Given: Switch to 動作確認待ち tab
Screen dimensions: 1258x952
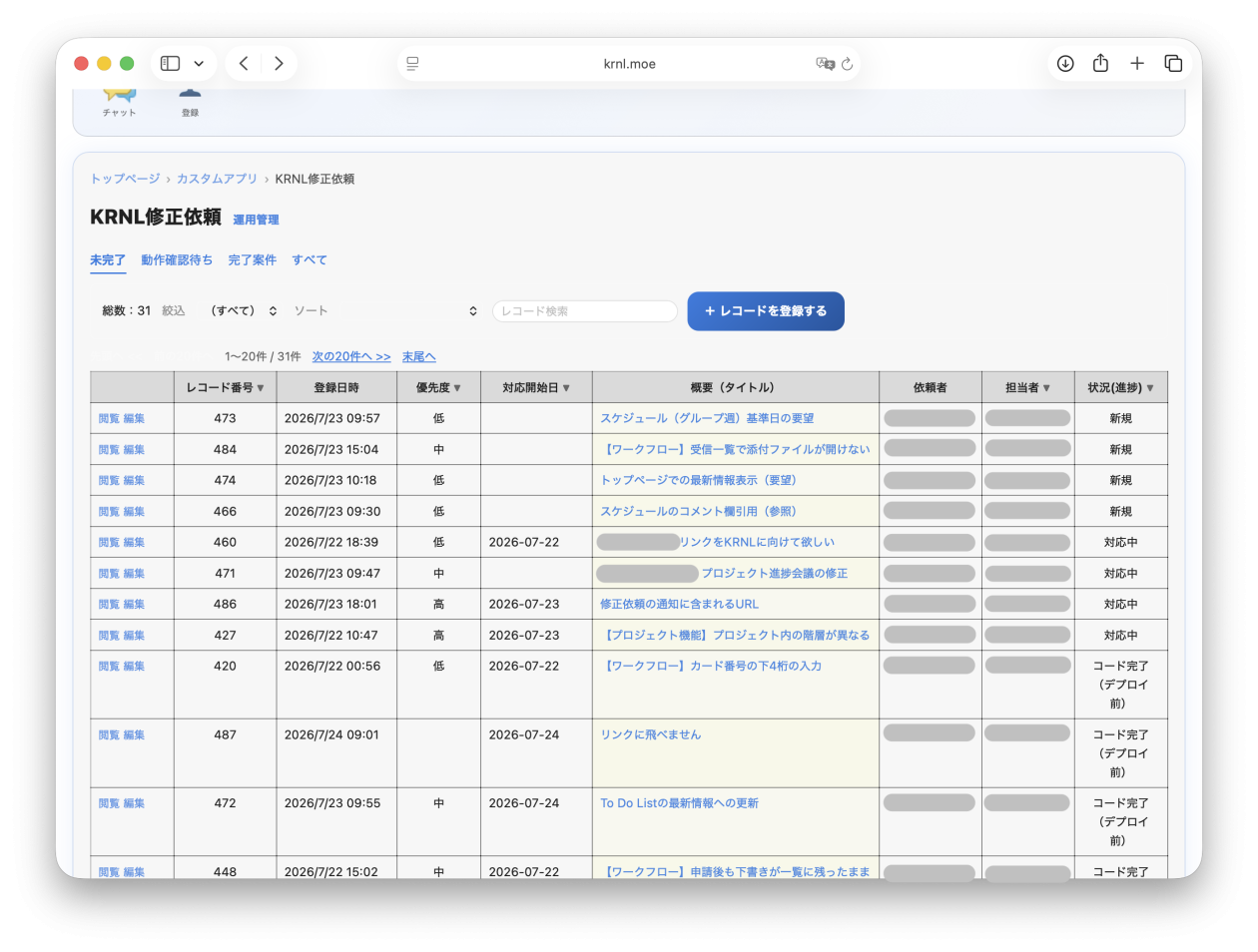Looking at the screenshot, I should [177, 259].
